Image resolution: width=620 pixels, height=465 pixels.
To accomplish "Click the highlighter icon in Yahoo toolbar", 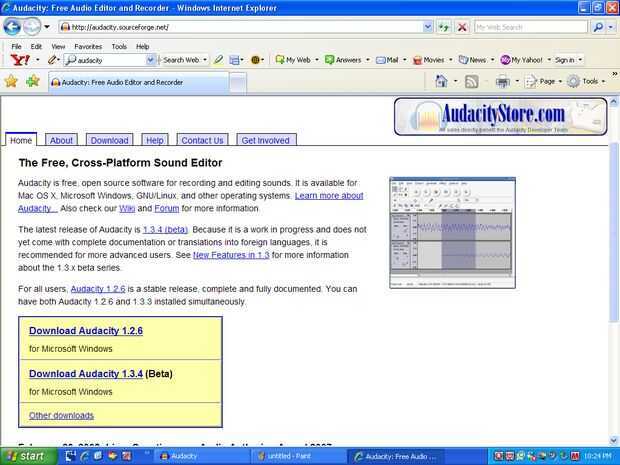I will pos(218,60).
